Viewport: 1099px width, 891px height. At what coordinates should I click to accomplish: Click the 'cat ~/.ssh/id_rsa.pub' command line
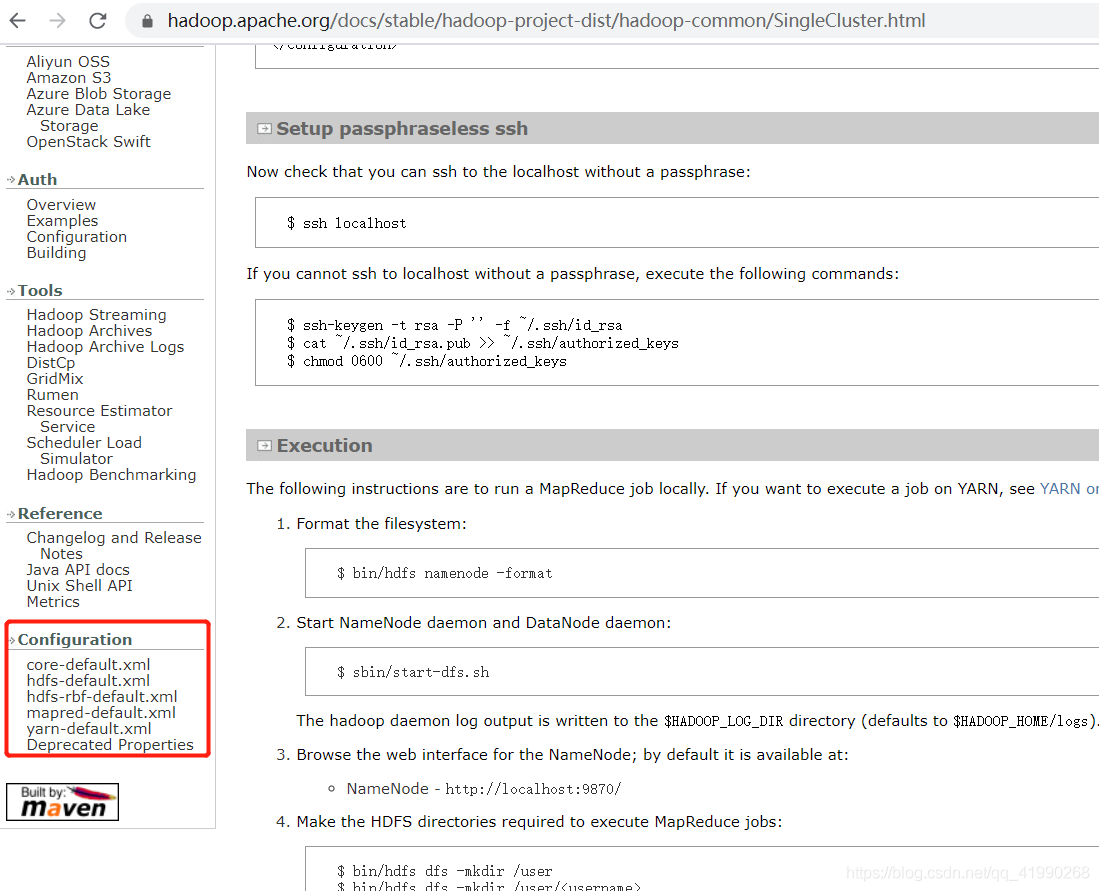482,344
